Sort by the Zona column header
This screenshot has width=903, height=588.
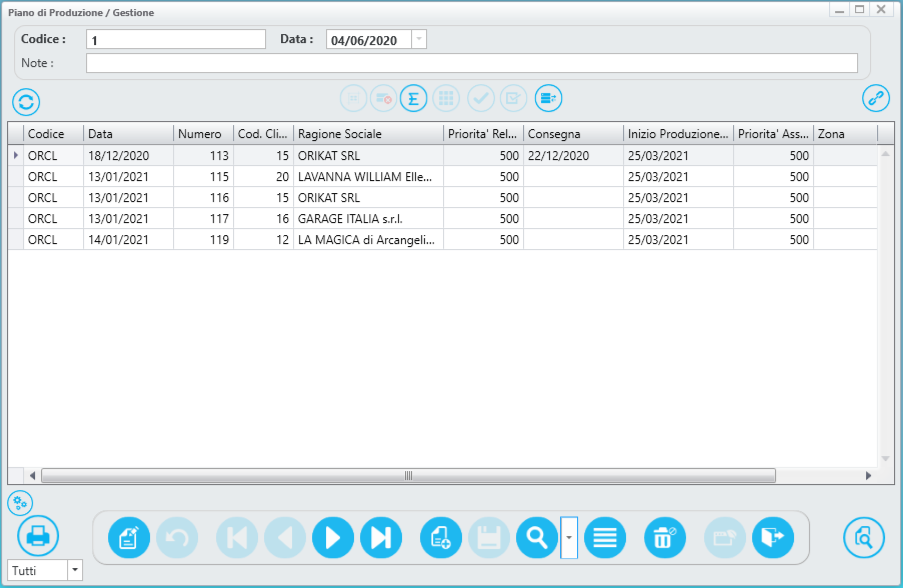point(845,134)
